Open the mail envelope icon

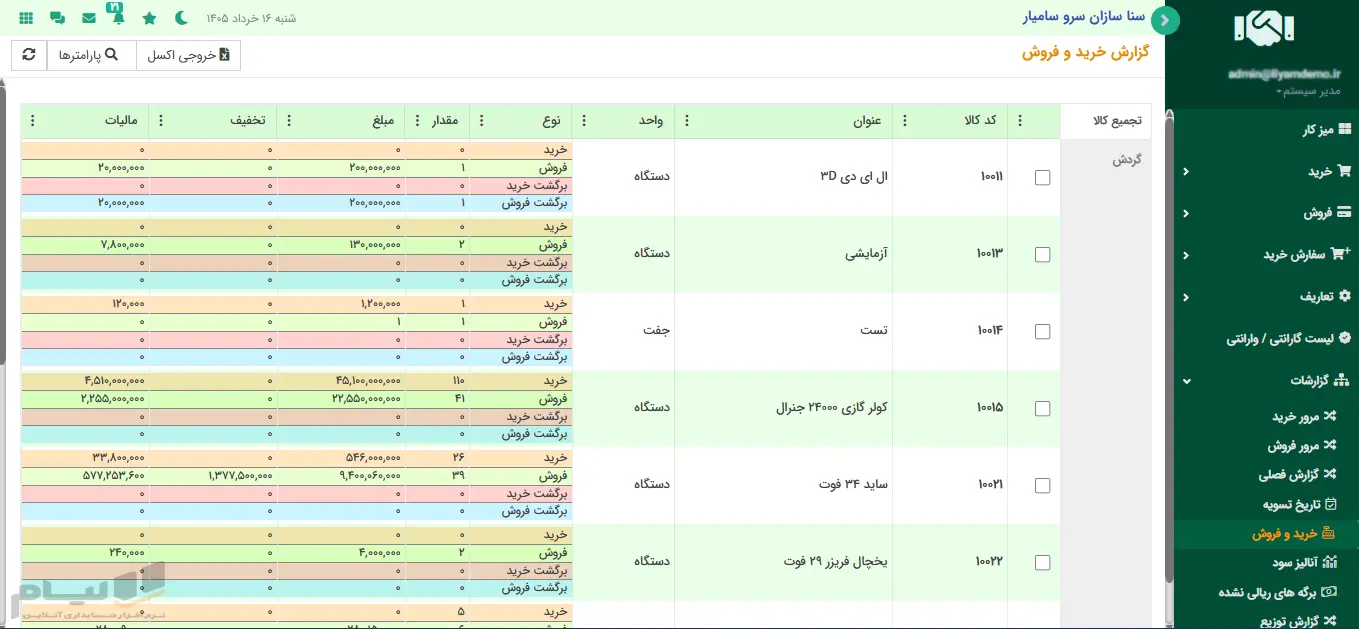[x=89, y=18]
